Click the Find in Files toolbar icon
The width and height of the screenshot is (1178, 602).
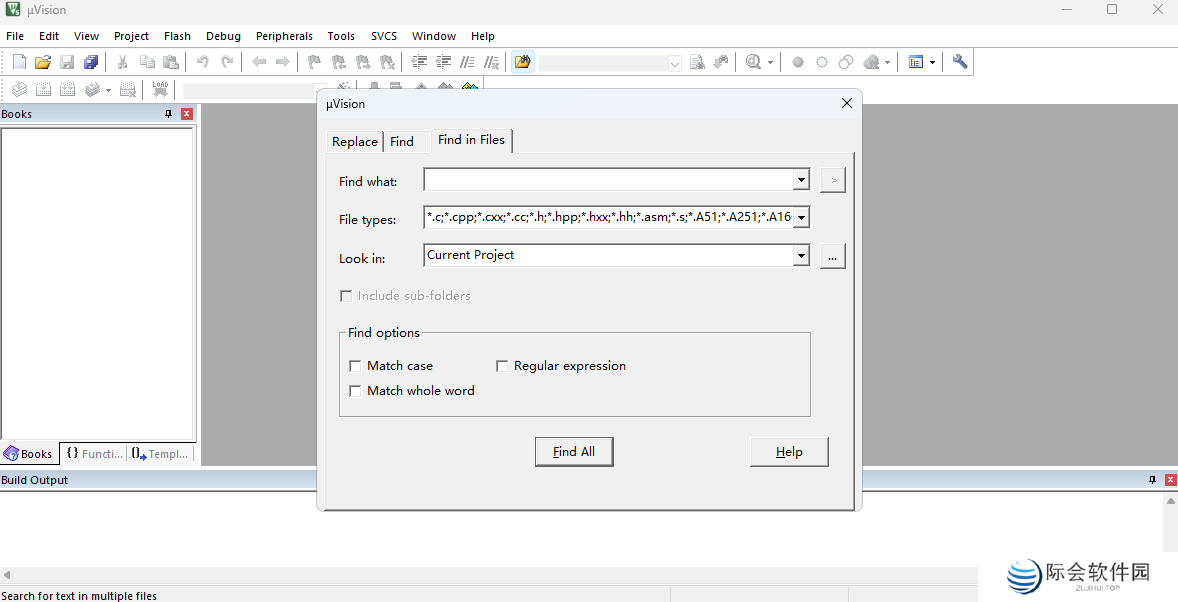(522, 62)
